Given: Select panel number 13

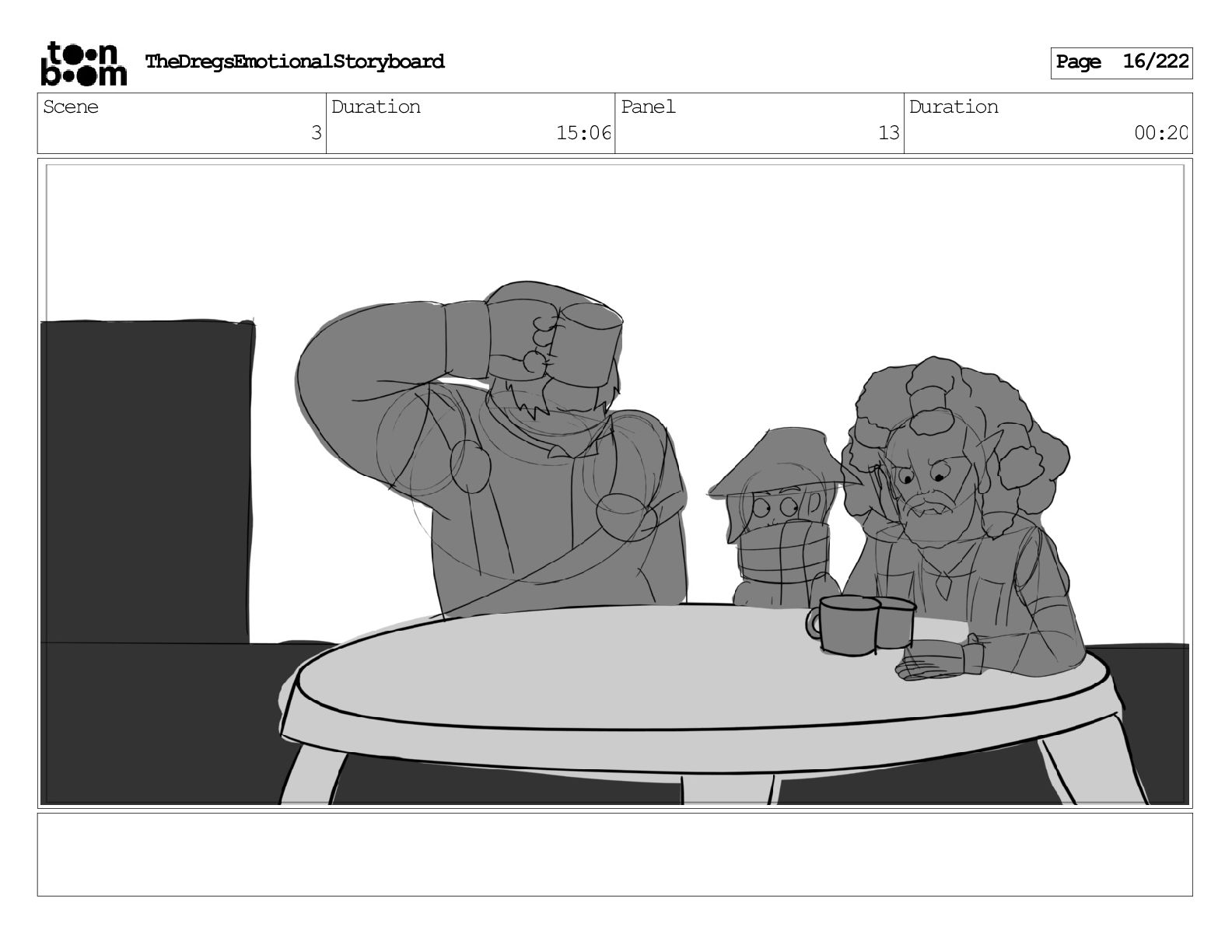Looking at the screenshot, I should coord(888,133).
